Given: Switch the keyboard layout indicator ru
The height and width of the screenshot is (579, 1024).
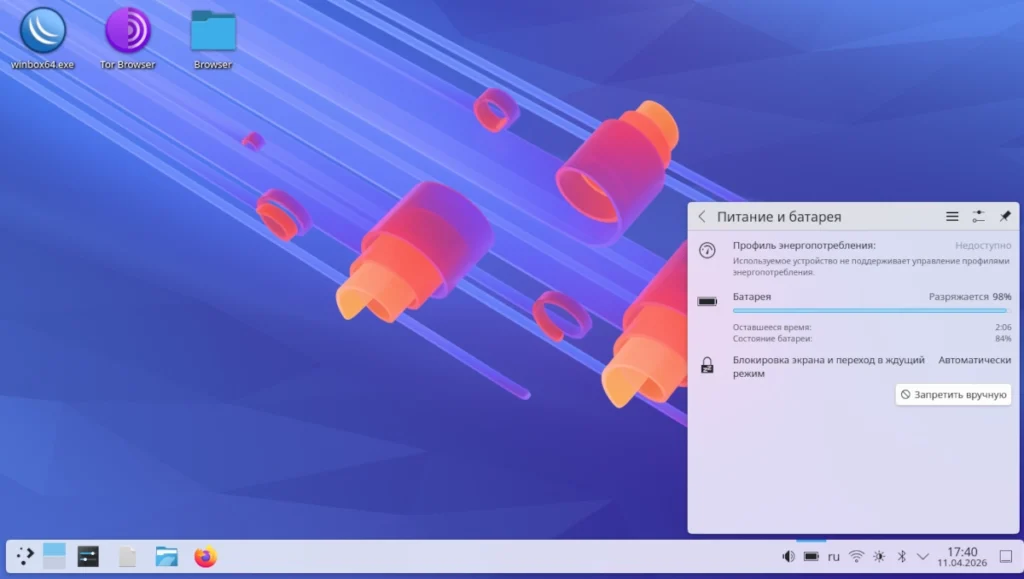Looking at the screenshot, I should [833, 557].
